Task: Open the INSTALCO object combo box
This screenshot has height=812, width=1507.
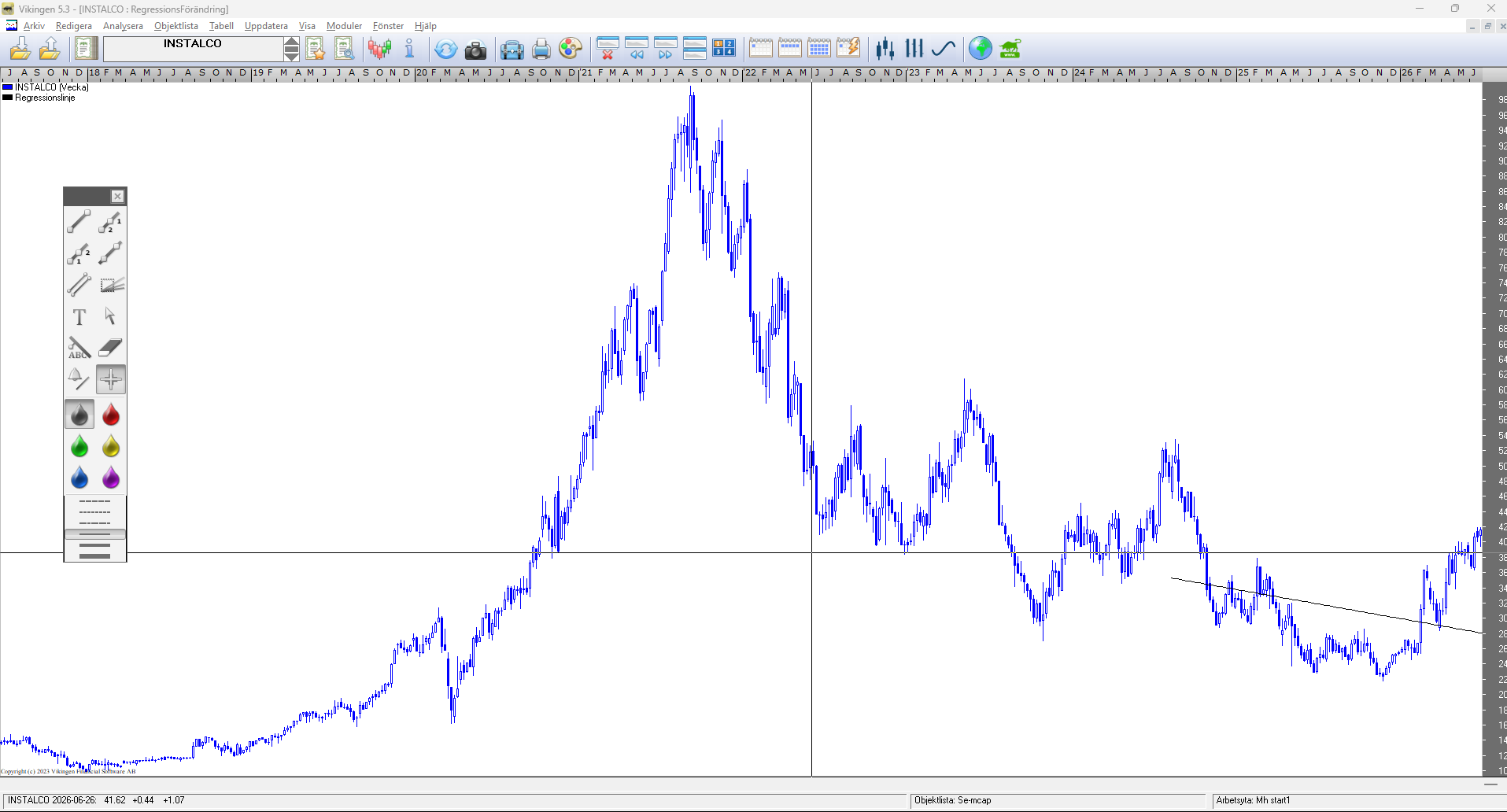Action: [x=193, y=49]
